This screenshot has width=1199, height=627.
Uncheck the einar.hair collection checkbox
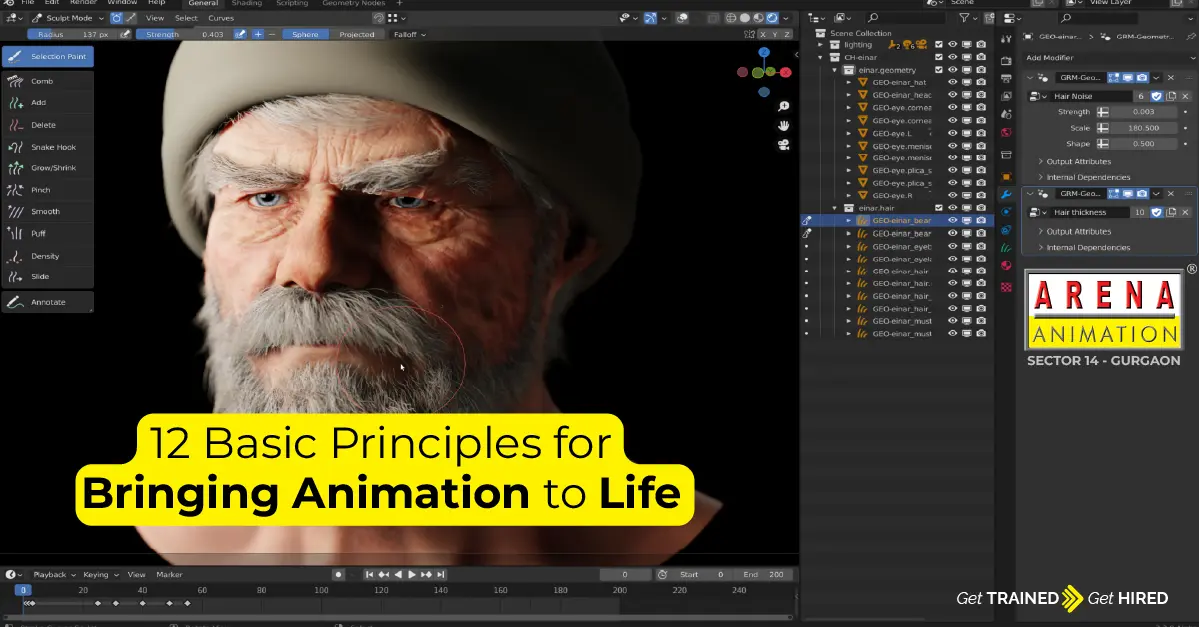coord(940,206)
